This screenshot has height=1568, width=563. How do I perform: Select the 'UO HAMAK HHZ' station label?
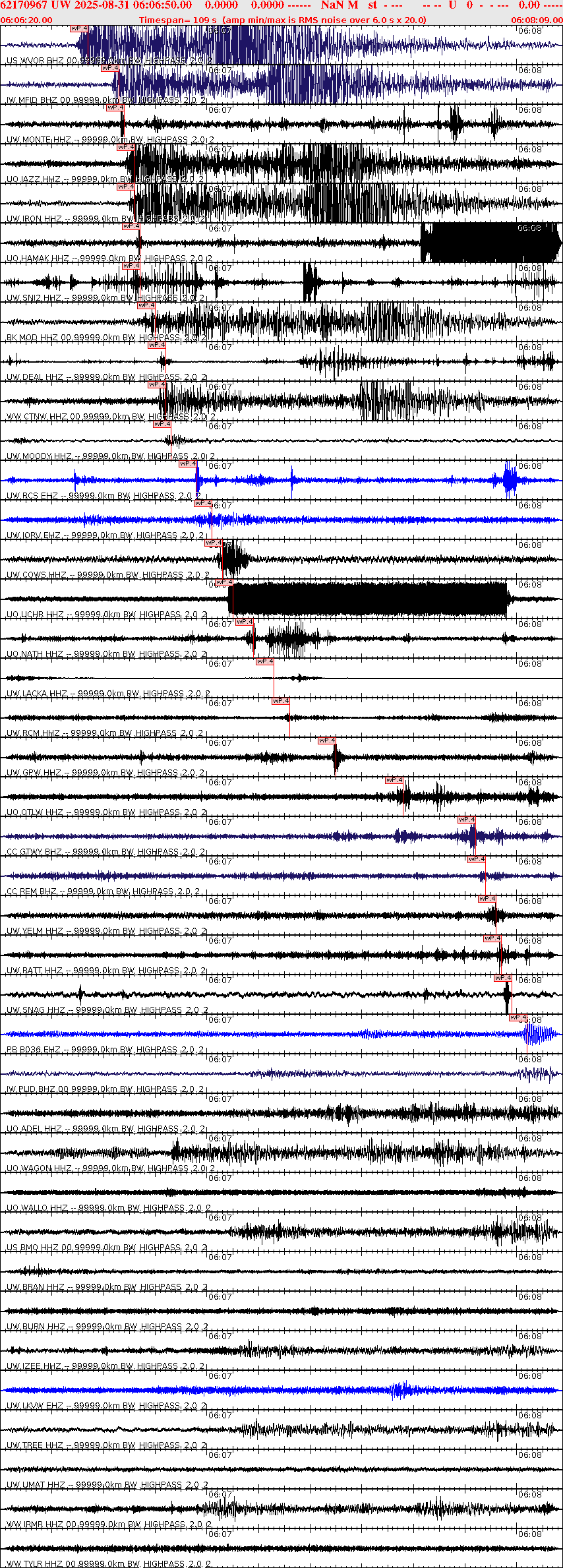pos(38,258)
